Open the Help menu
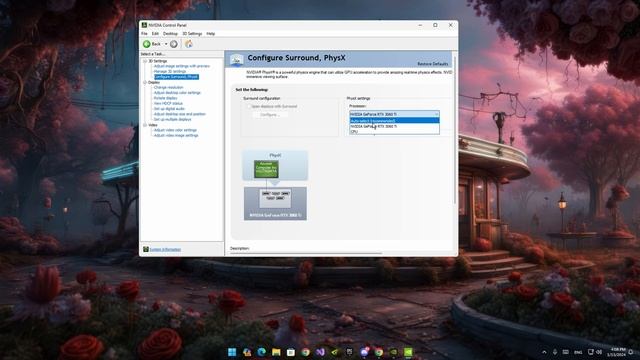 211,33
